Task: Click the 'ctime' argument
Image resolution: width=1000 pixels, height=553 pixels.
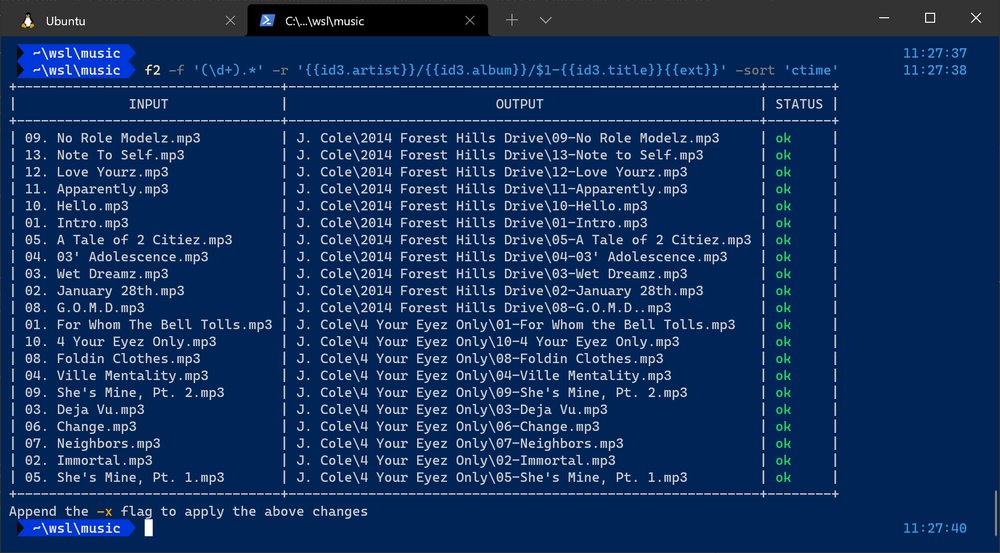Action: (811, 70)
